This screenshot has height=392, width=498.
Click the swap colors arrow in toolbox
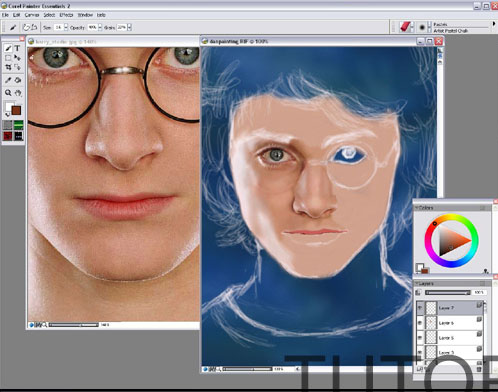click(x=7, y=115)
